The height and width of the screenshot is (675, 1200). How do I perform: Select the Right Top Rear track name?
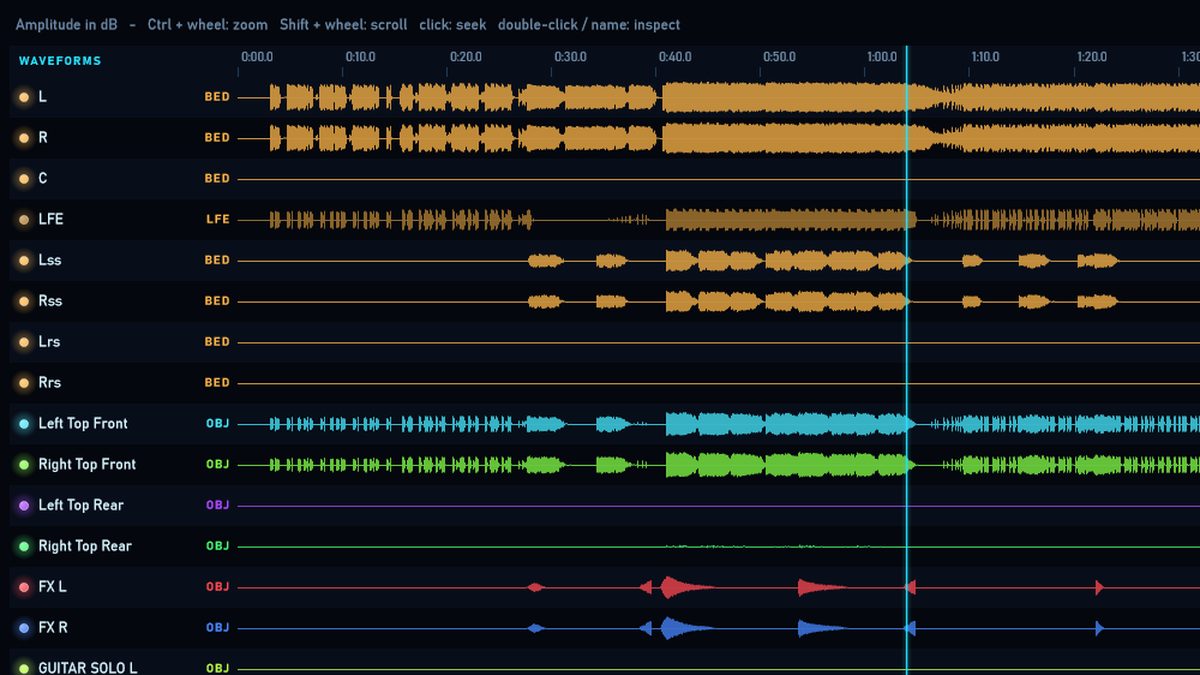85,546
